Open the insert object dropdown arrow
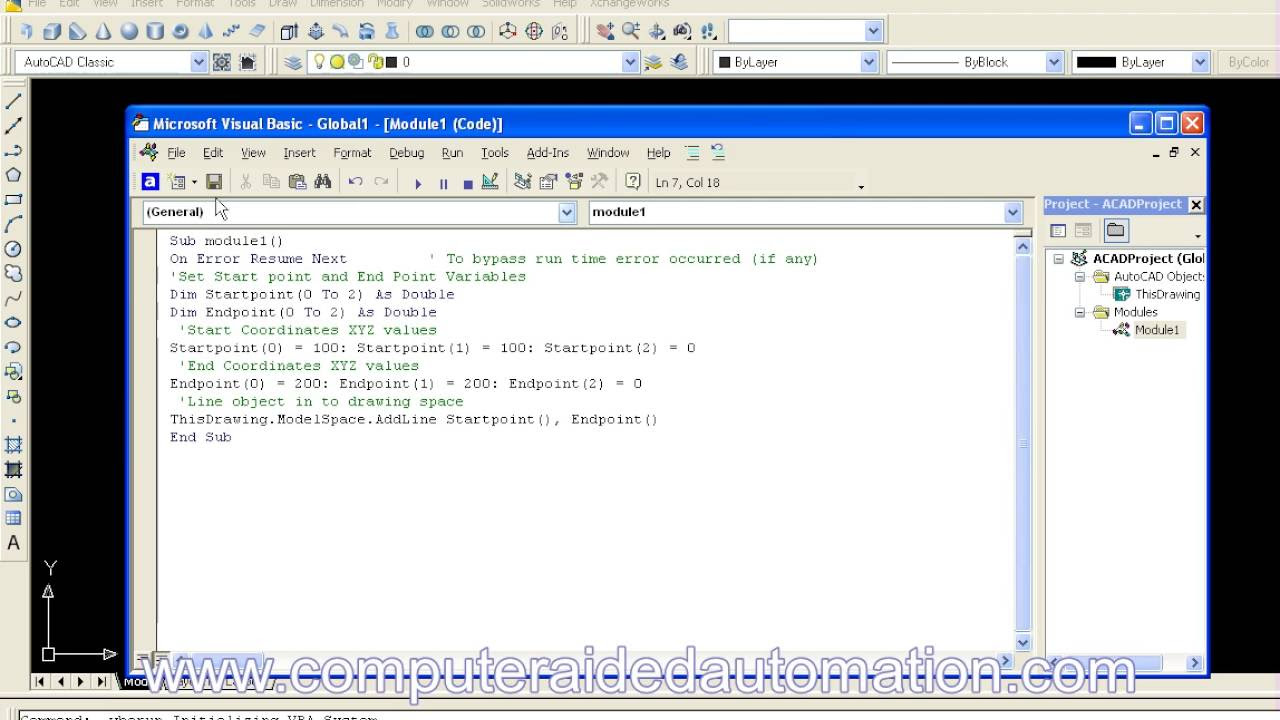 click(x=194, y=183)
